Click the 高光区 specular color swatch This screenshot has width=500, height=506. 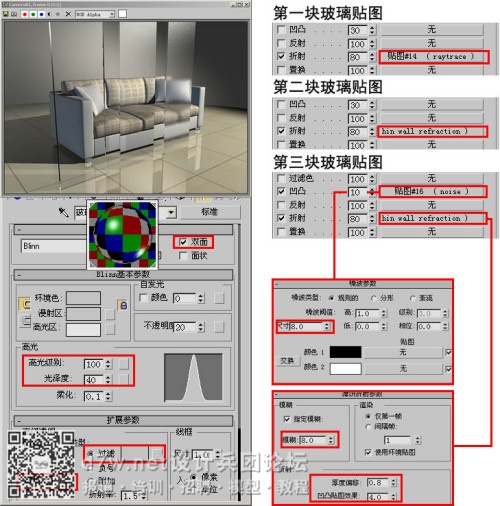click(x=83, y=329)
